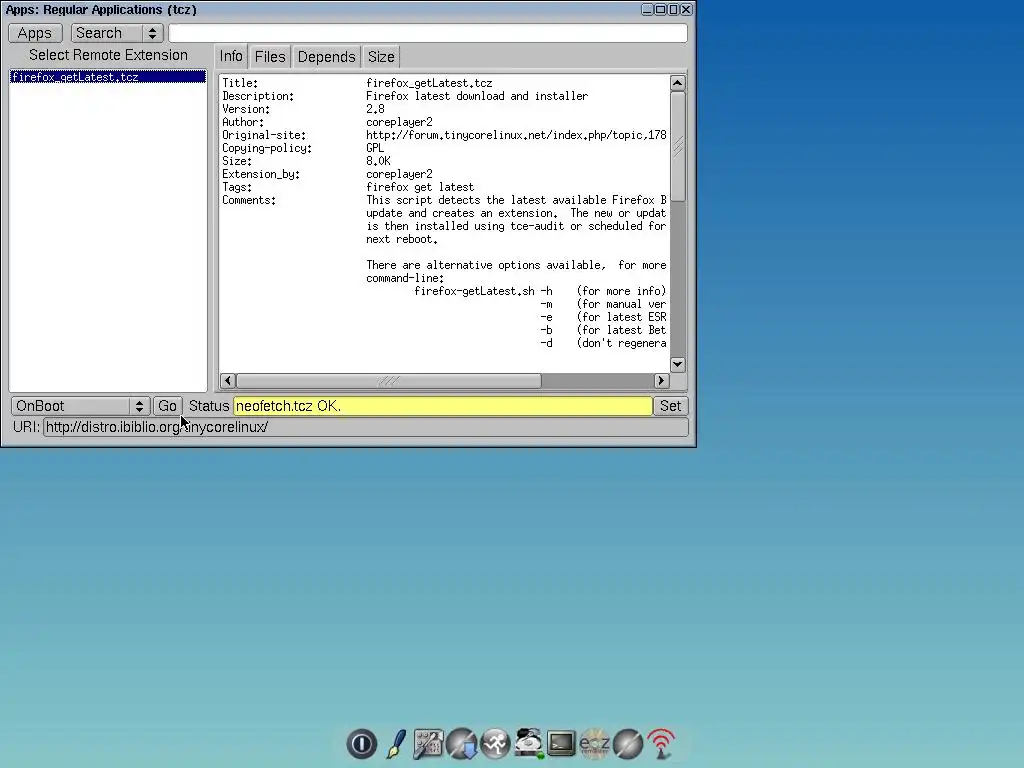This screenshot has height=768, width=1024.
Task: Launch the Run Program running-man icon
Action: tap(495, 744)
